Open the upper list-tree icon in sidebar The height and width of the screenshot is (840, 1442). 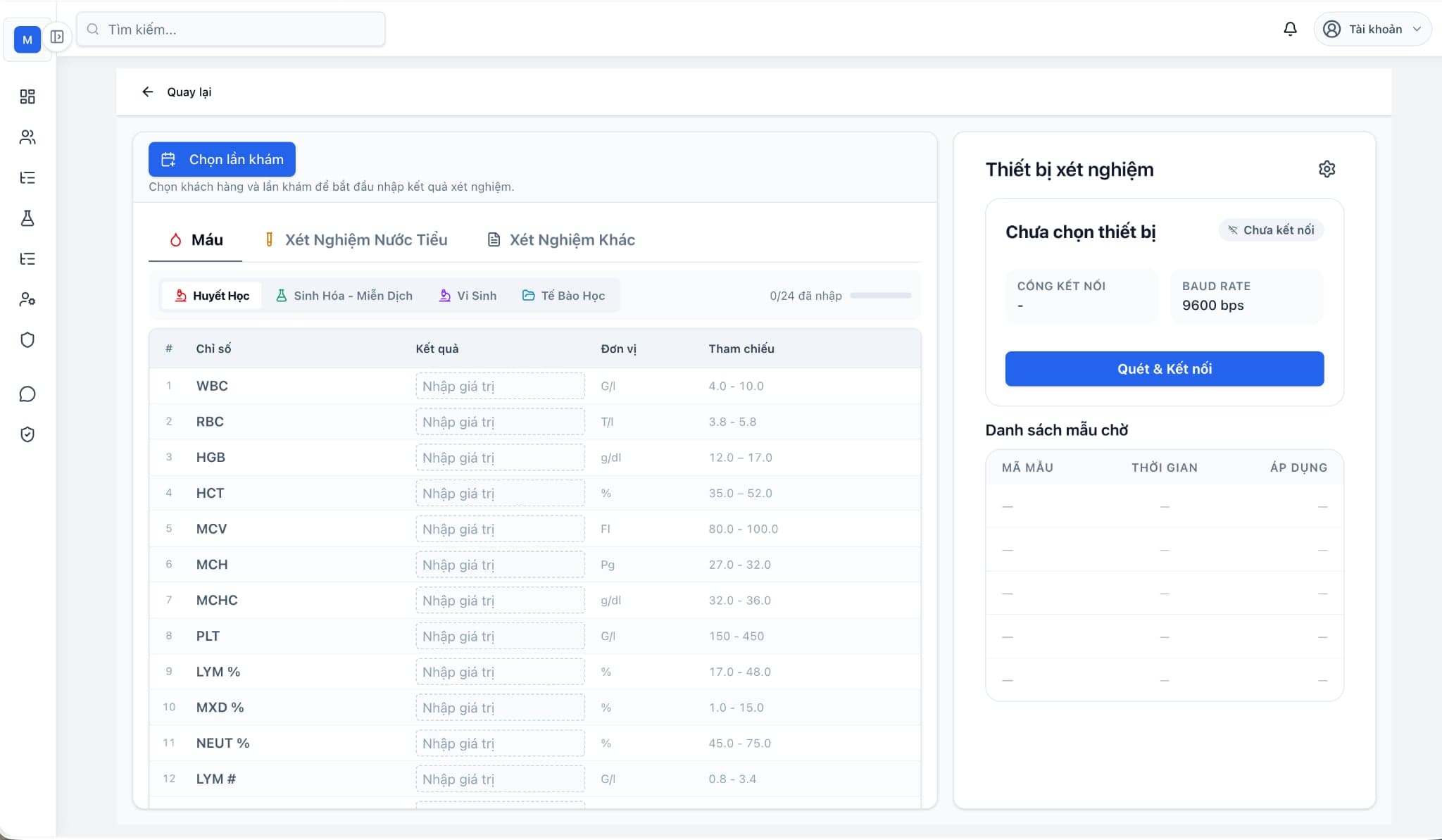27,177
